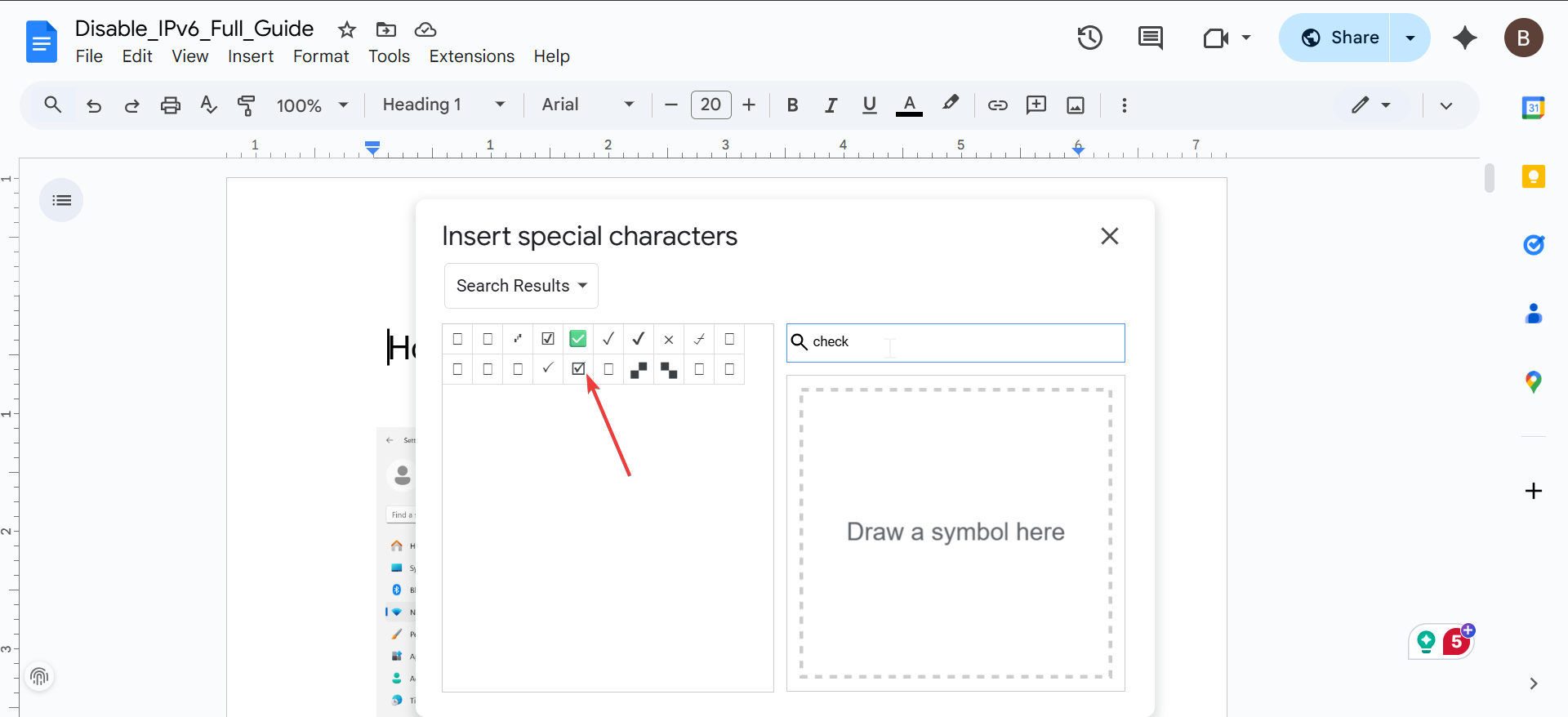Open Google Keep in side panel
The image size is (1568, 717).
click(x=1533, y=176)
